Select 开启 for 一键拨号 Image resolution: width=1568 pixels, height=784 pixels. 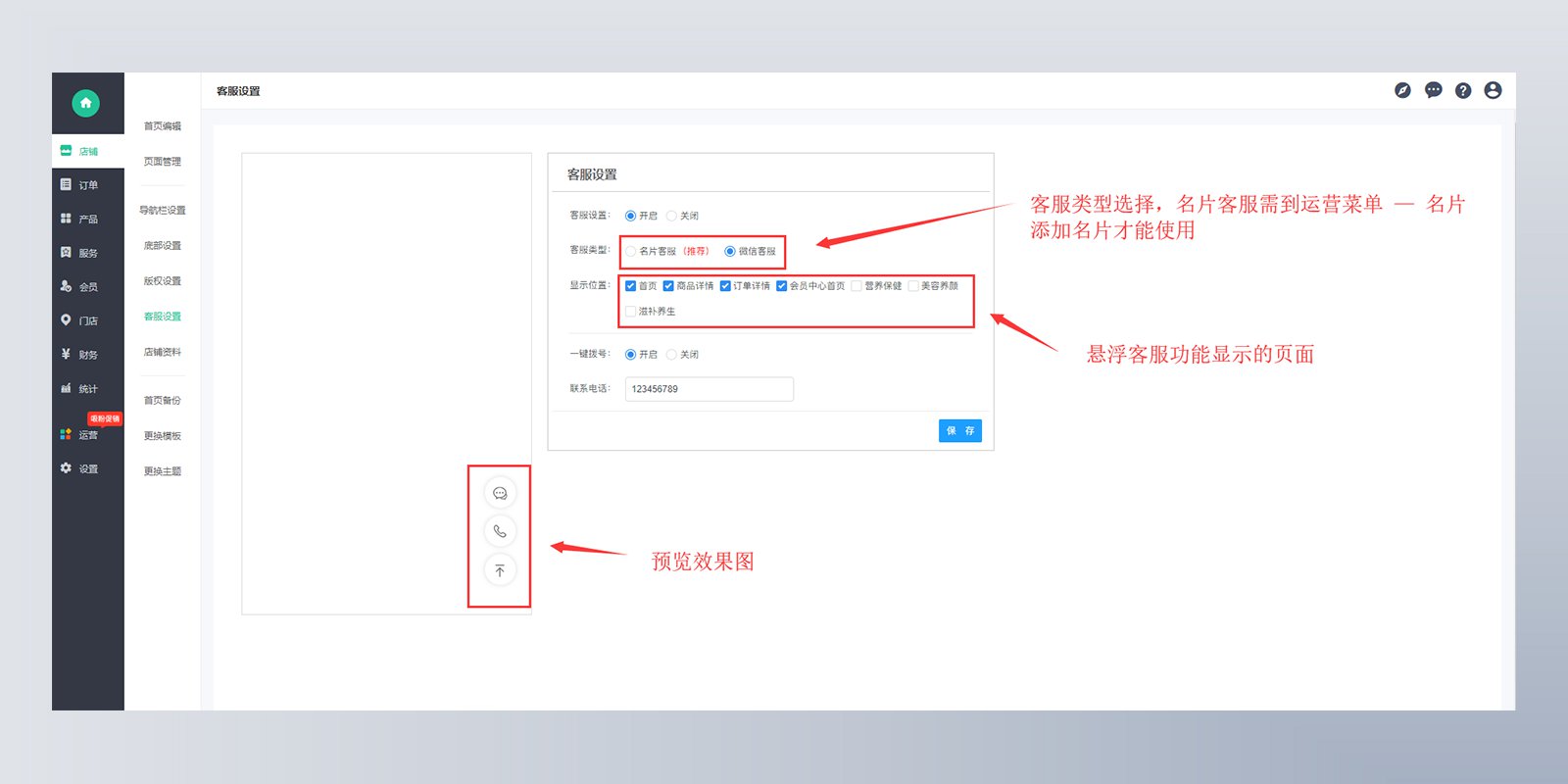[x=630, y=355]
